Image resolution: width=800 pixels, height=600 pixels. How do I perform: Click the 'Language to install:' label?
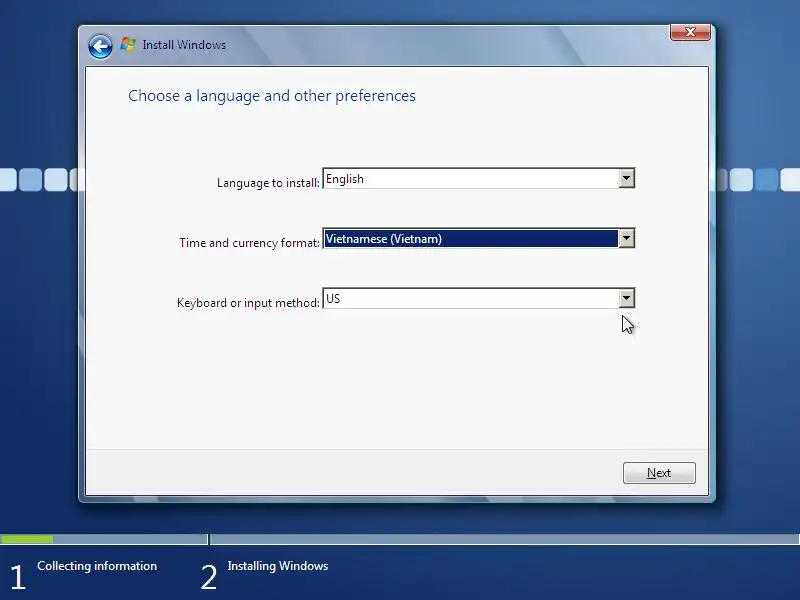coord(268,183)
